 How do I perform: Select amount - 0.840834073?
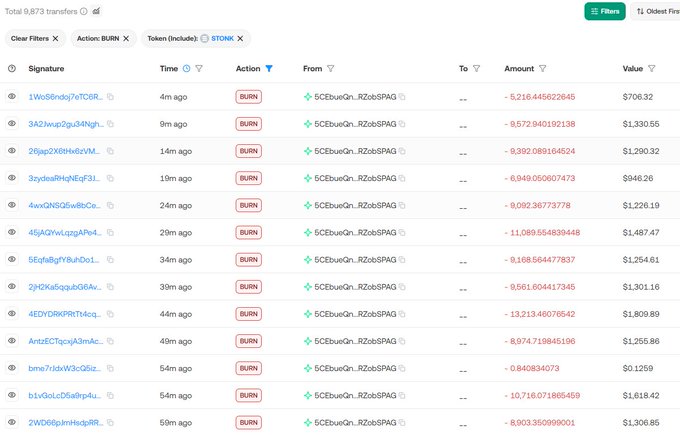[x=532, y=368]
